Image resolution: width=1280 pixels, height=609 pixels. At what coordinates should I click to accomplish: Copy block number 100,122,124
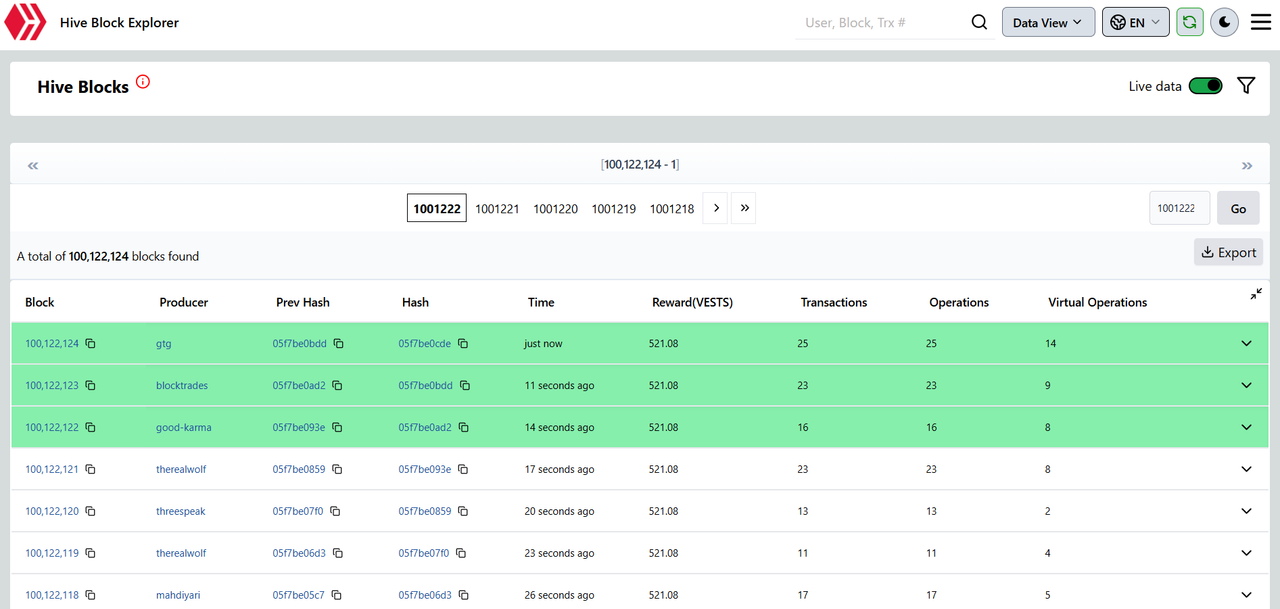(91, 344)
